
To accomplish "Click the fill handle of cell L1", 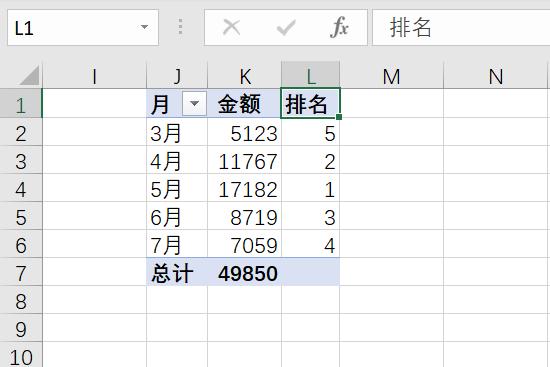I will click(339, 116).
